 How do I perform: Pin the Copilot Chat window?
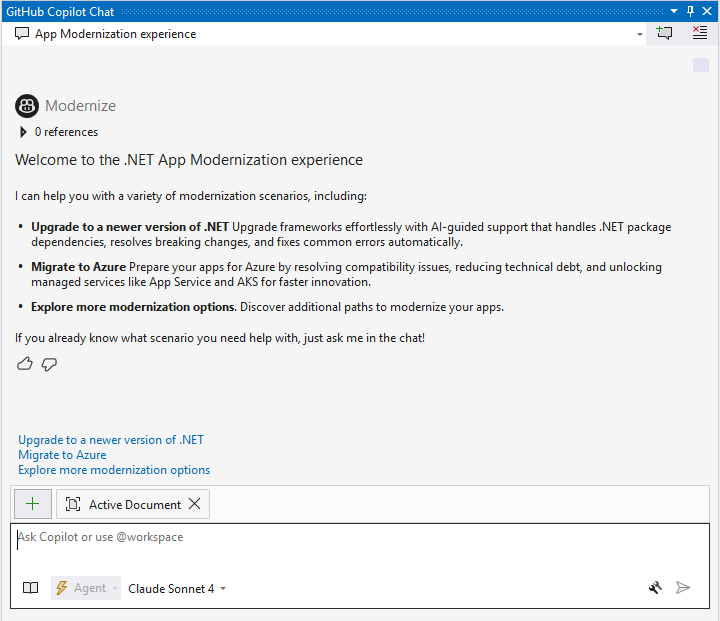pos(690,11)
